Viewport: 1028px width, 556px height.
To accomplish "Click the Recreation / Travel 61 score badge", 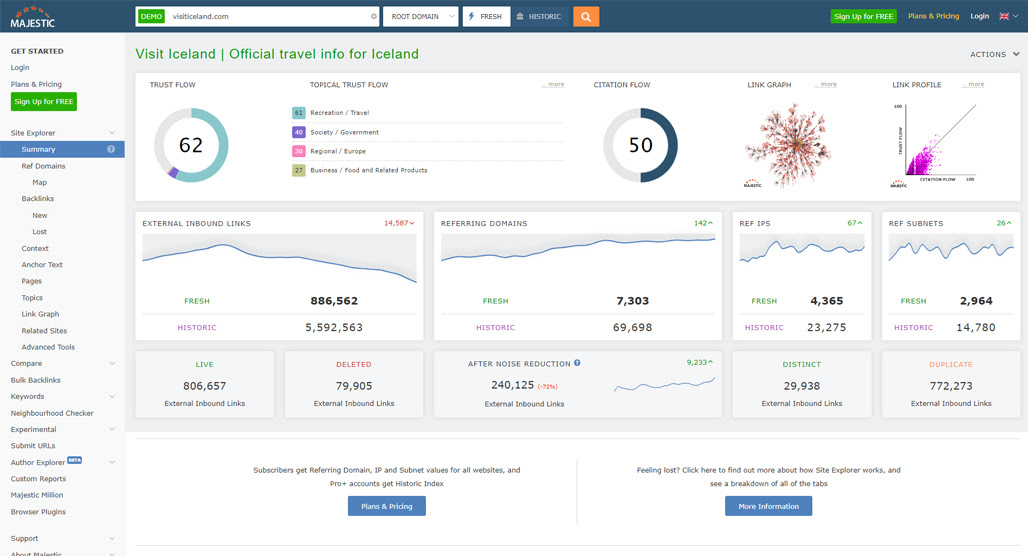I will point(298,113).
